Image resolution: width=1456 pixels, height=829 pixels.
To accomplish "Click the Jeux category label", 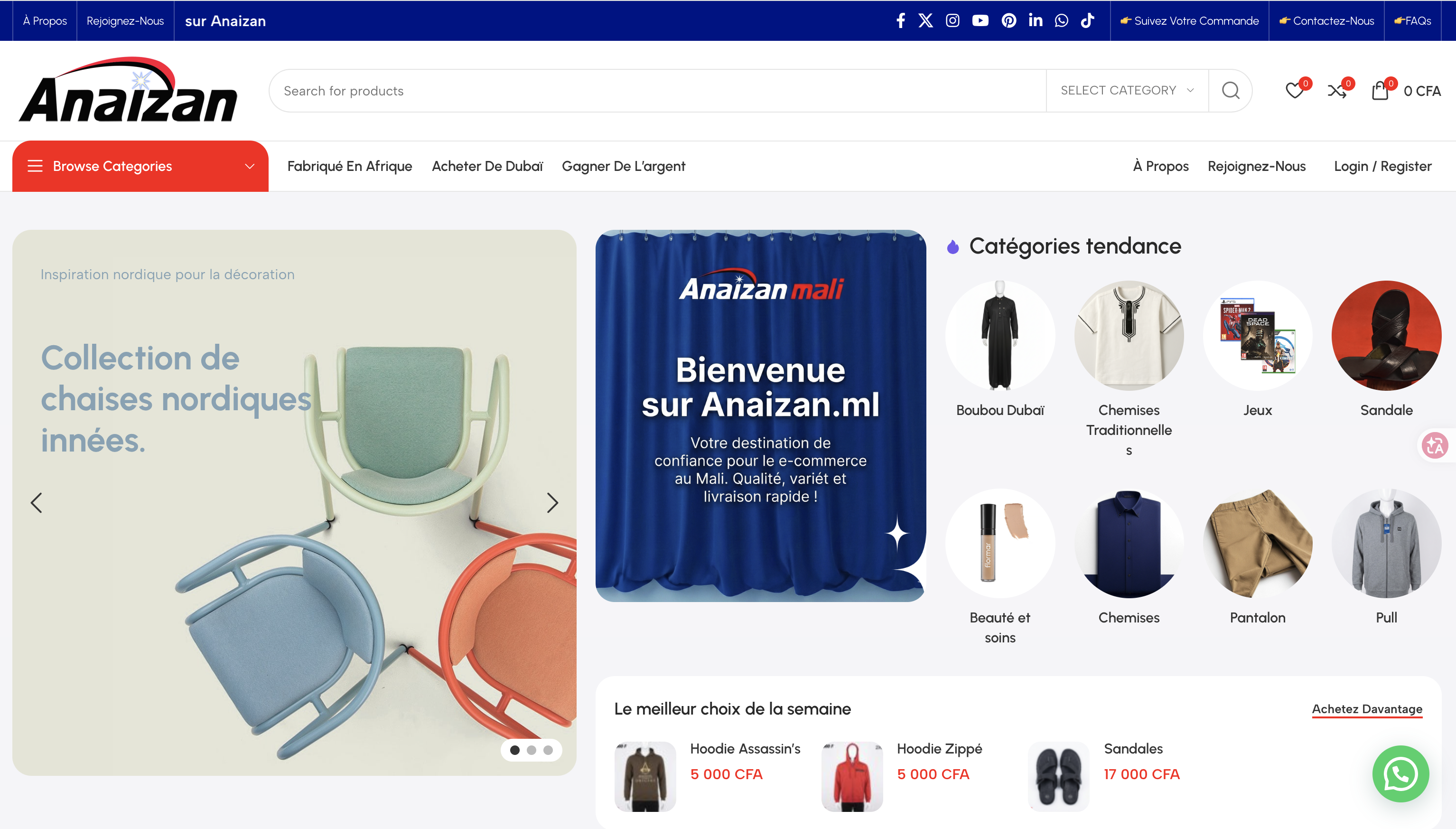I will 1258,410.
